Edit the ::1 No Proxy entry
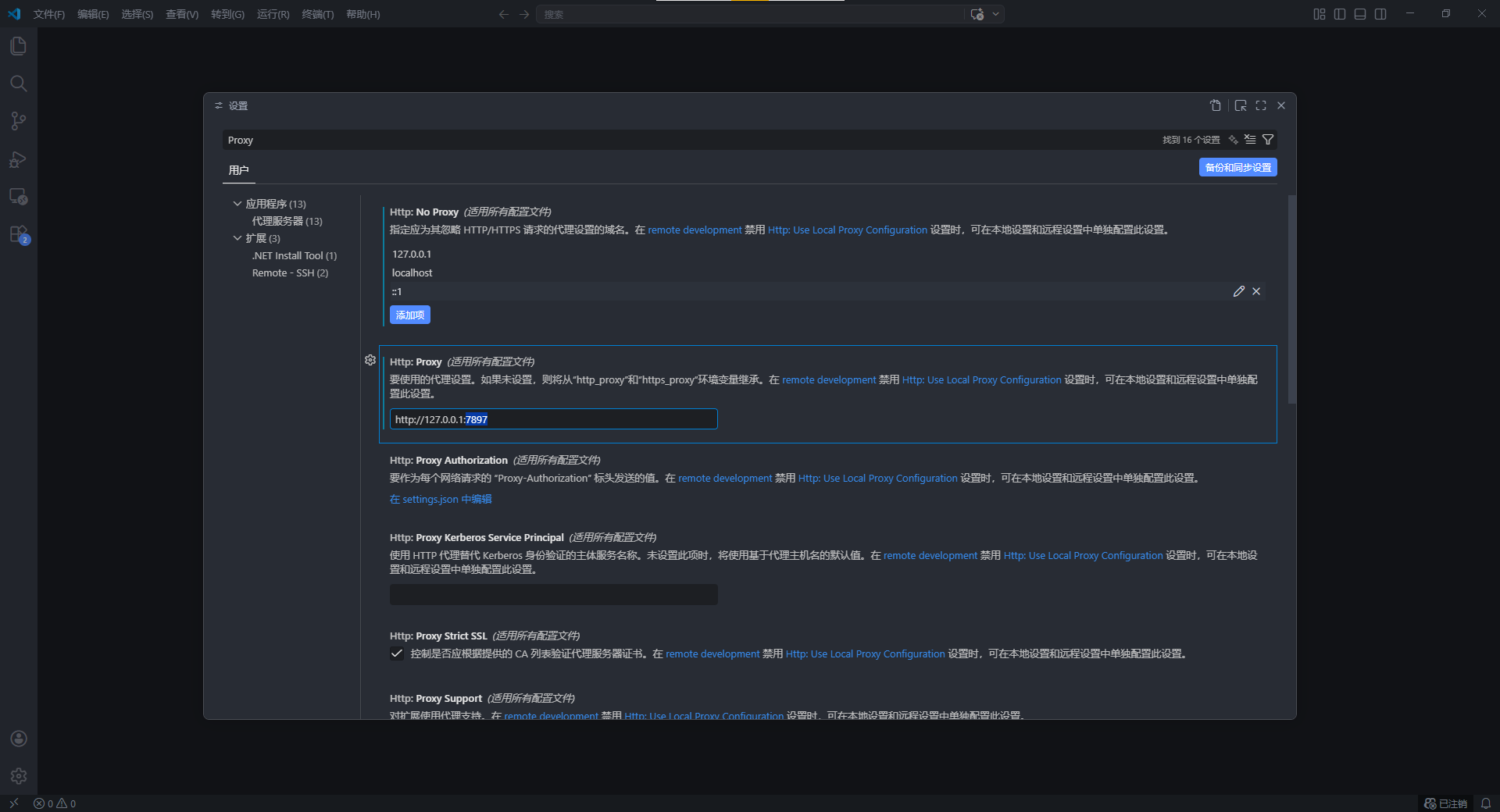This screenshot has height=812, width=1500. [1238, 291]
